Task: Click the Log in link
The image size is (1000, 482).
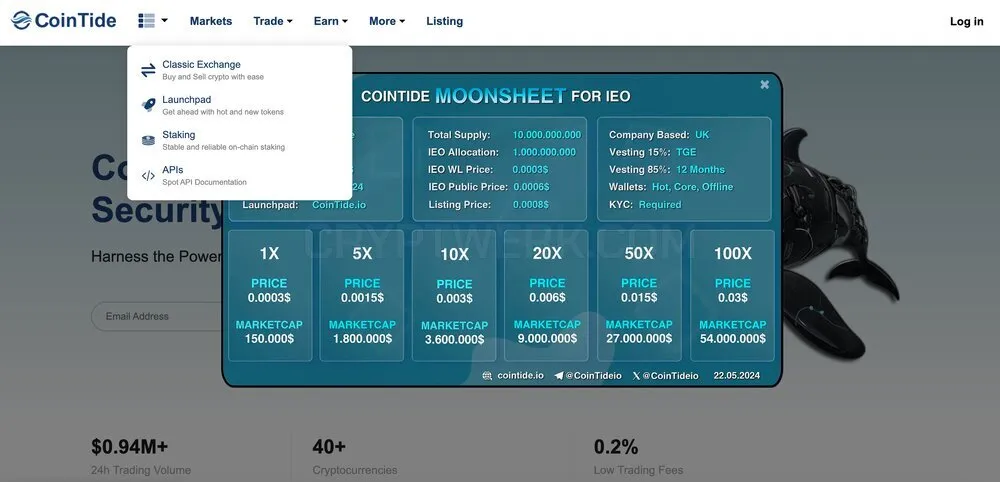Action: point(966,21)
